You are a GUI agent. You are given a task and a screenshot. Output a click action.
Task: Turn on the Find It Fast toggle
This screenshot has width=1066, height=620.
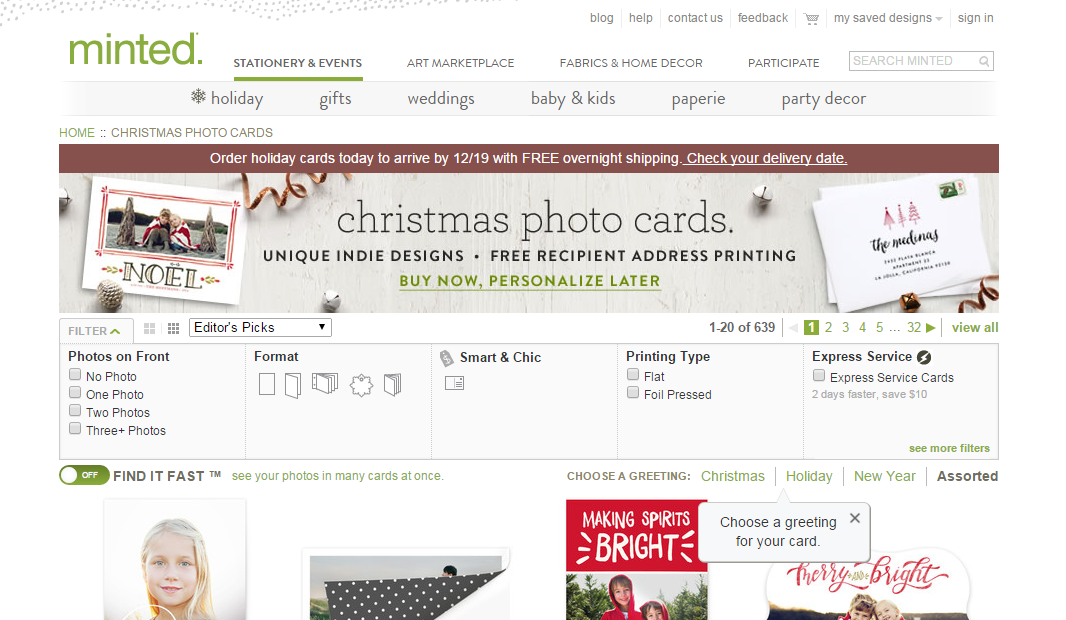pyautogui.click(x=84, y=475)
